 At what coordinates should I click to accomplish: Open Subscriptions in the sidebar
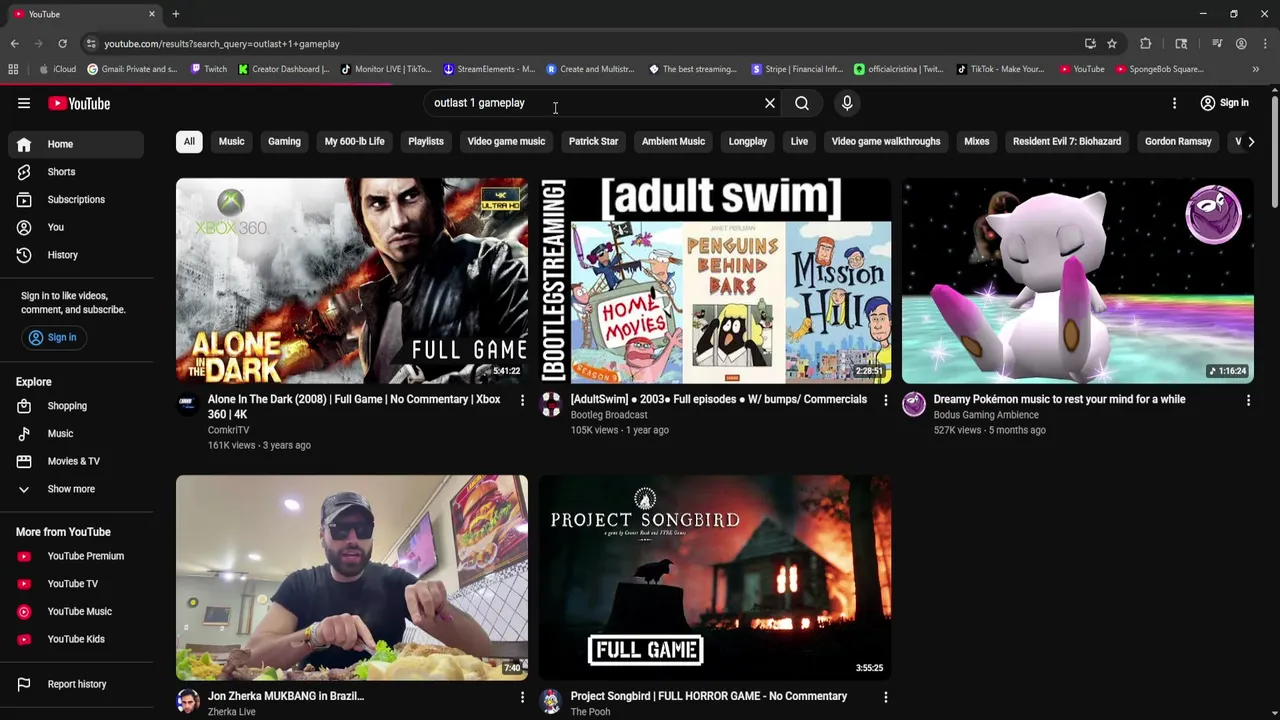pos(76,199)
